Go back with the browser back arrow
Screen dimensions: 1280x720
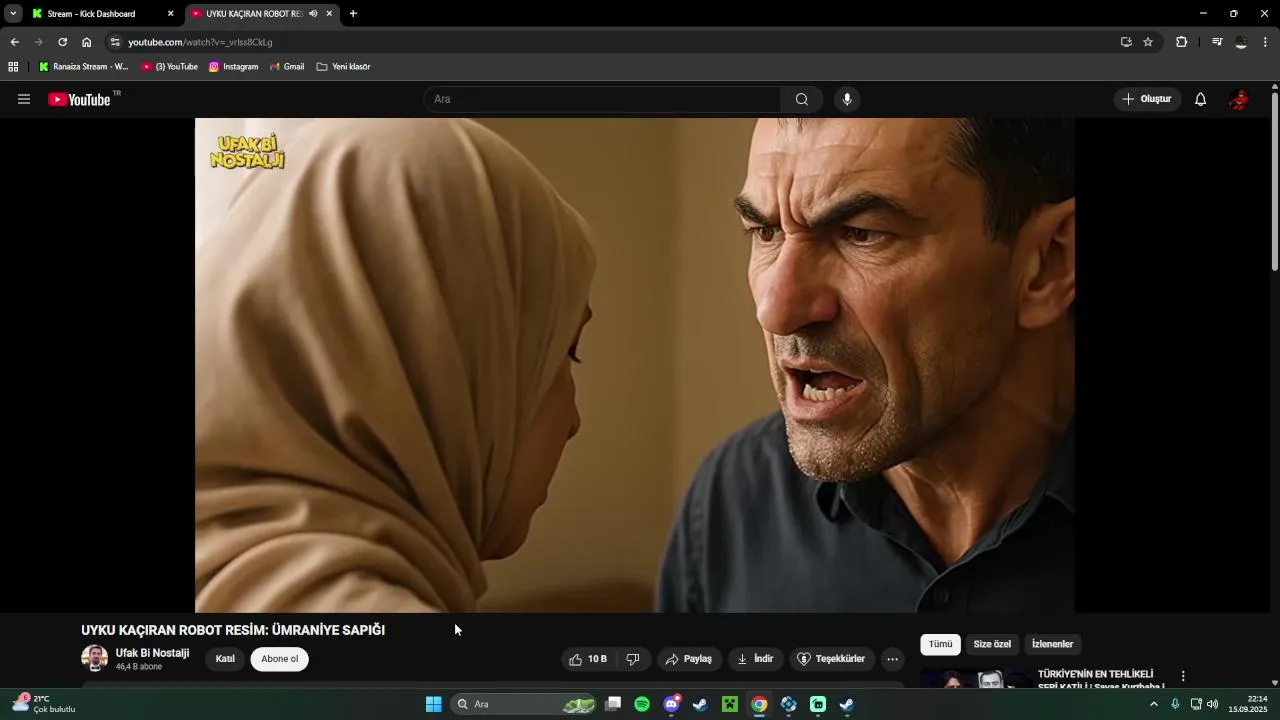pos(14,42)
